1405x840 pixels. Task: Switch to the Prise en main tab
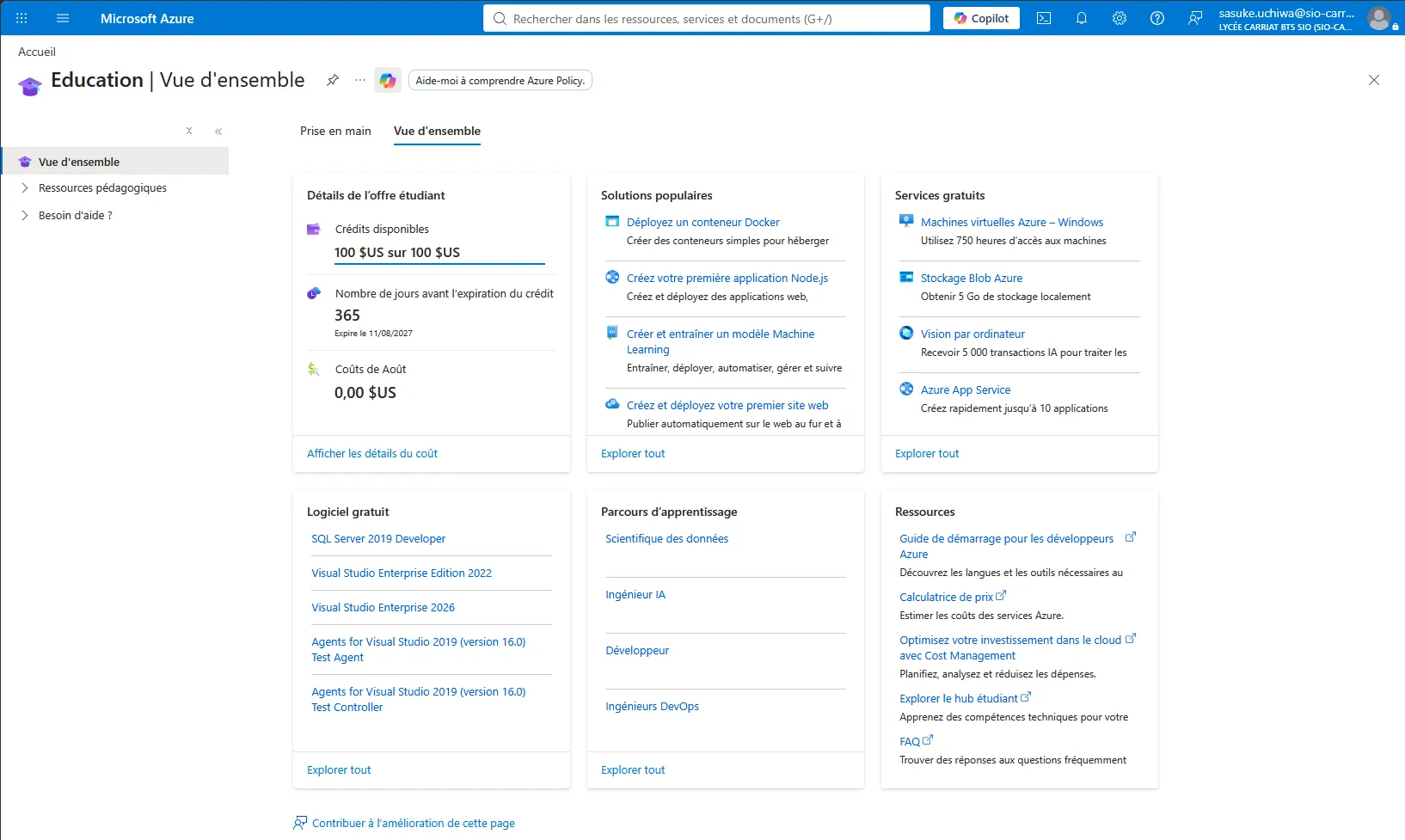[x=335, y=131]
